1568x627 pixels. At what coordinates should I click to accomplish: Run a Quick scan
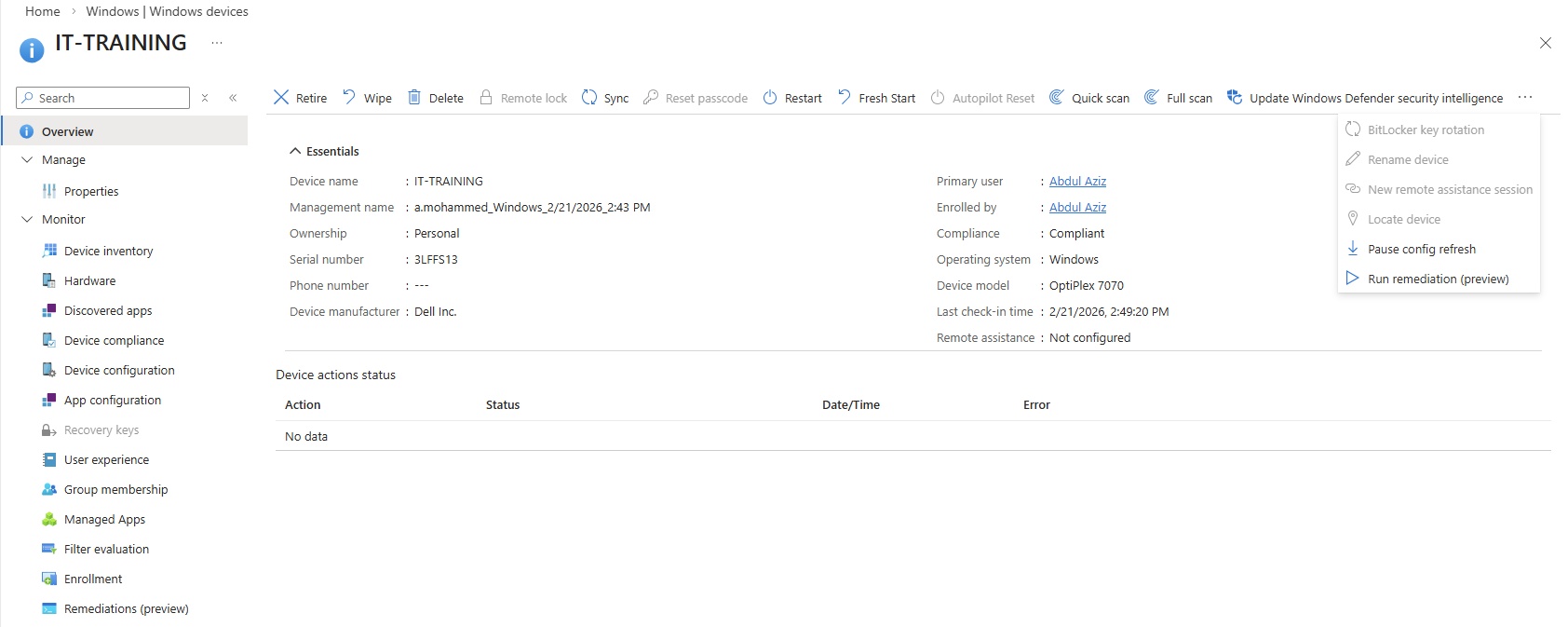coord(1088,98)
